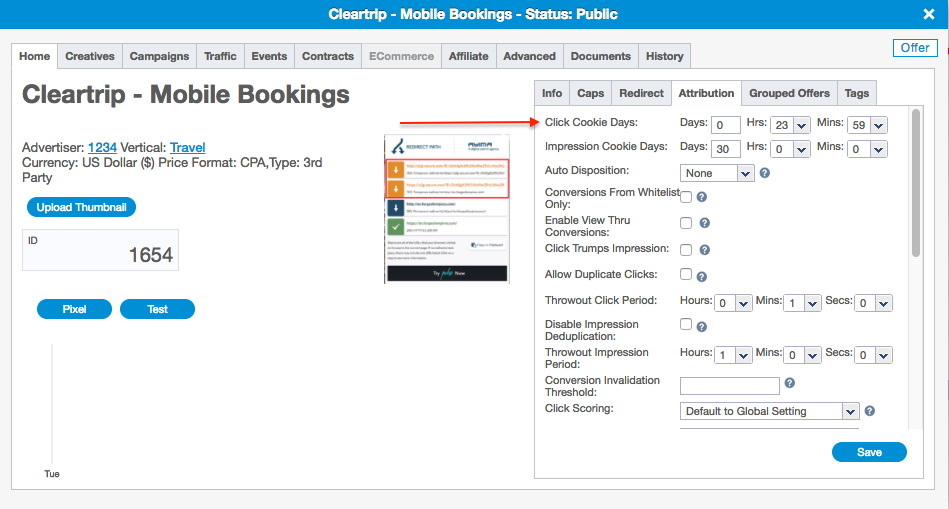Image resolution: width=949 pixels, height=509 pixels.
Task: Enable Conversions From Whitelist Only checkbox
Action: click(x=686, y=197)
